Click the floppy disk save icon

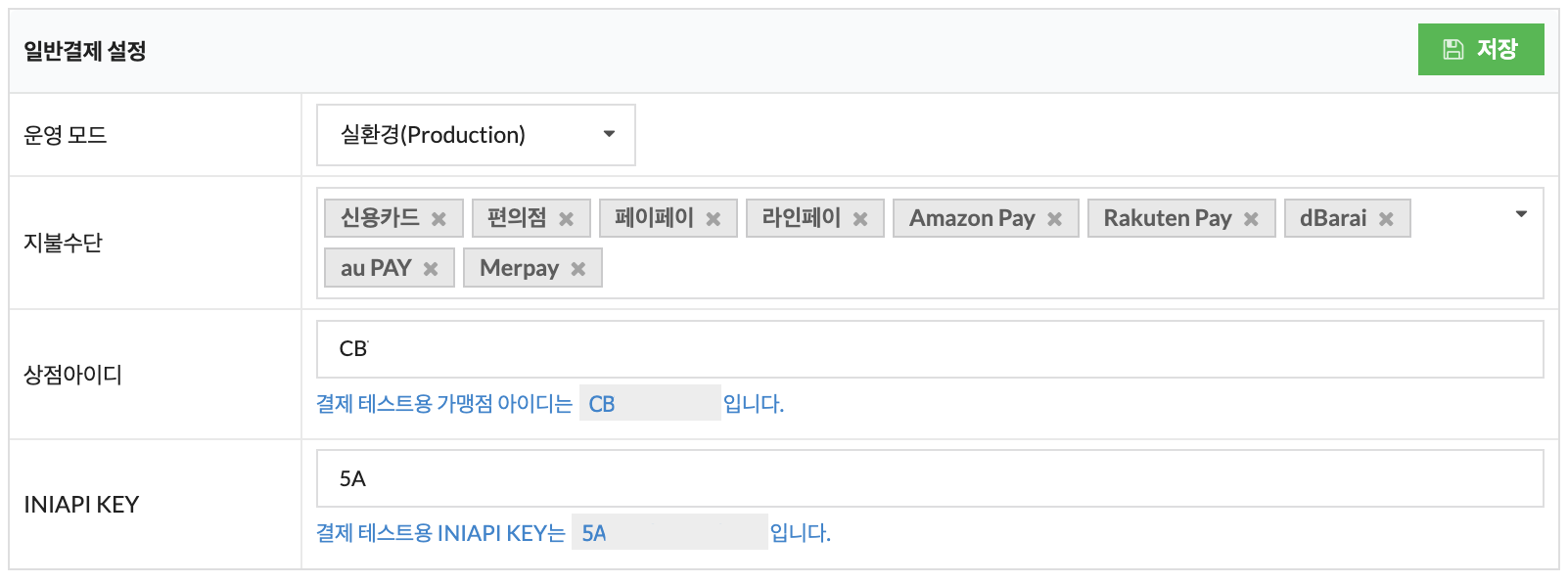[1453, 50]
